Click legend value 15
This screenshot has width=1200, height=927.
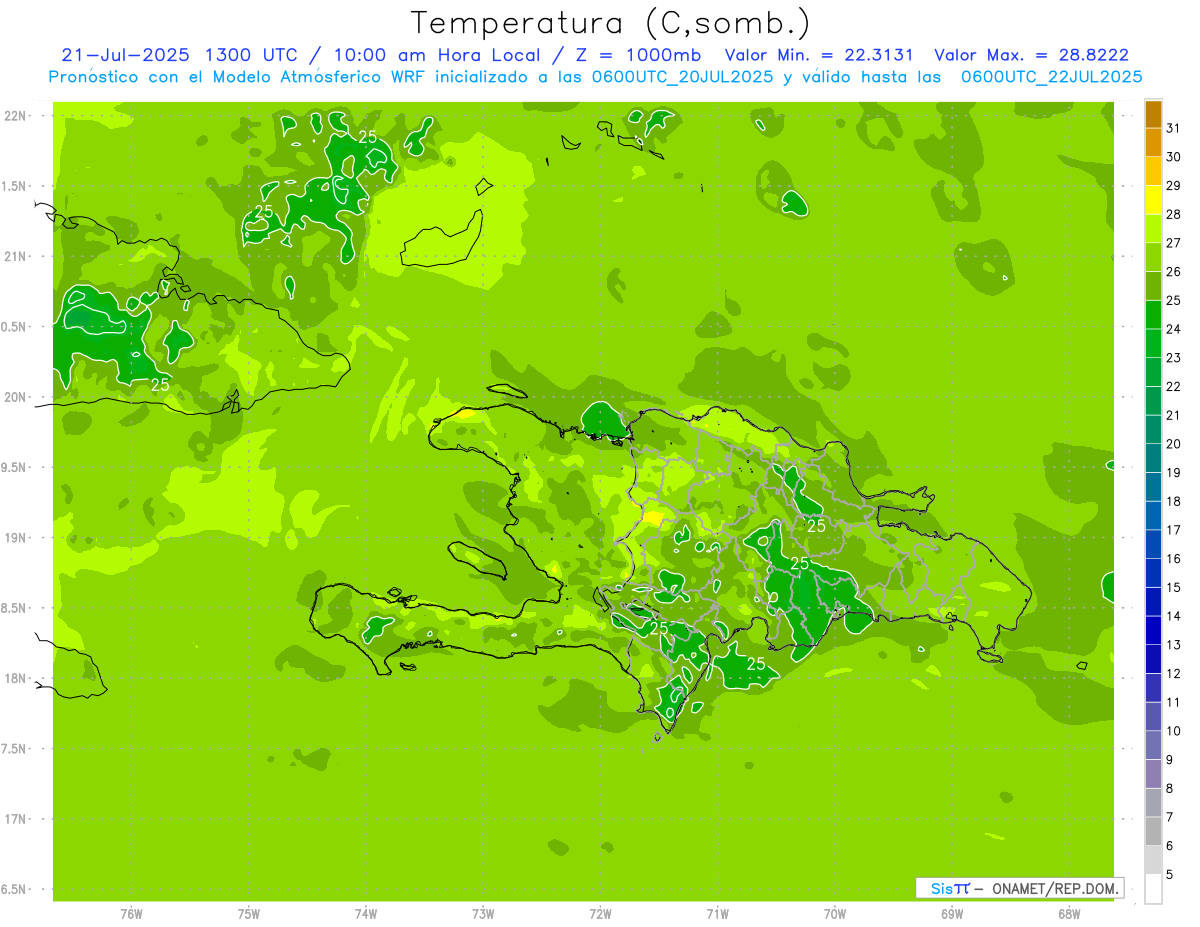(x=1174, y=588)
